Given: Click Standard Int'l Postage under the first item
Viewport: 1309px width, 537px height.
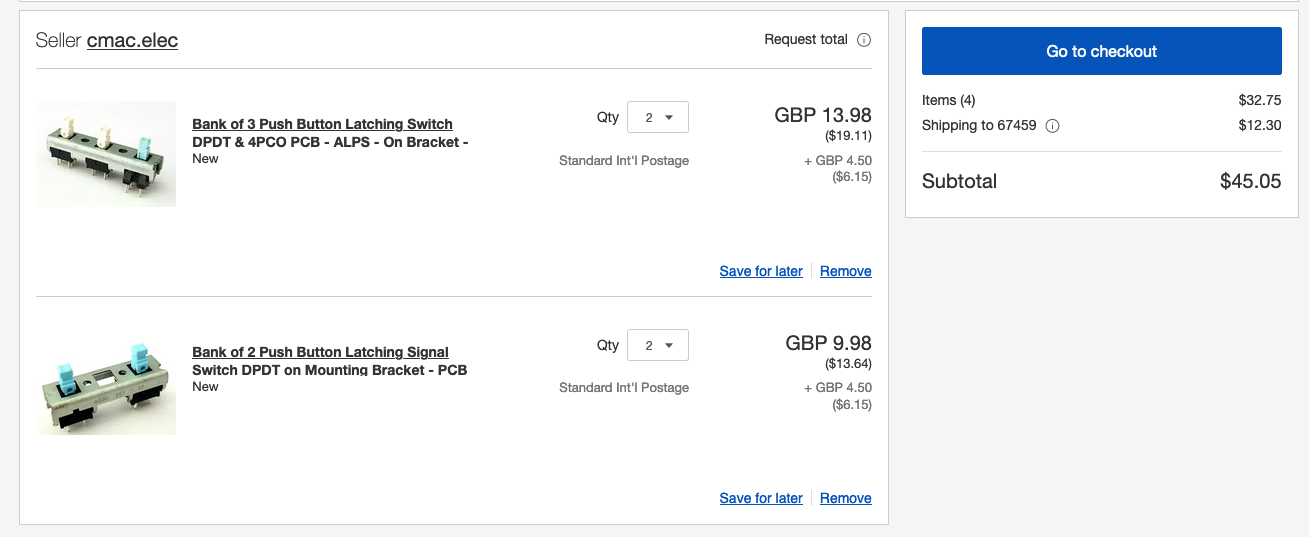Looking at the screenshot, I should 624,160.
